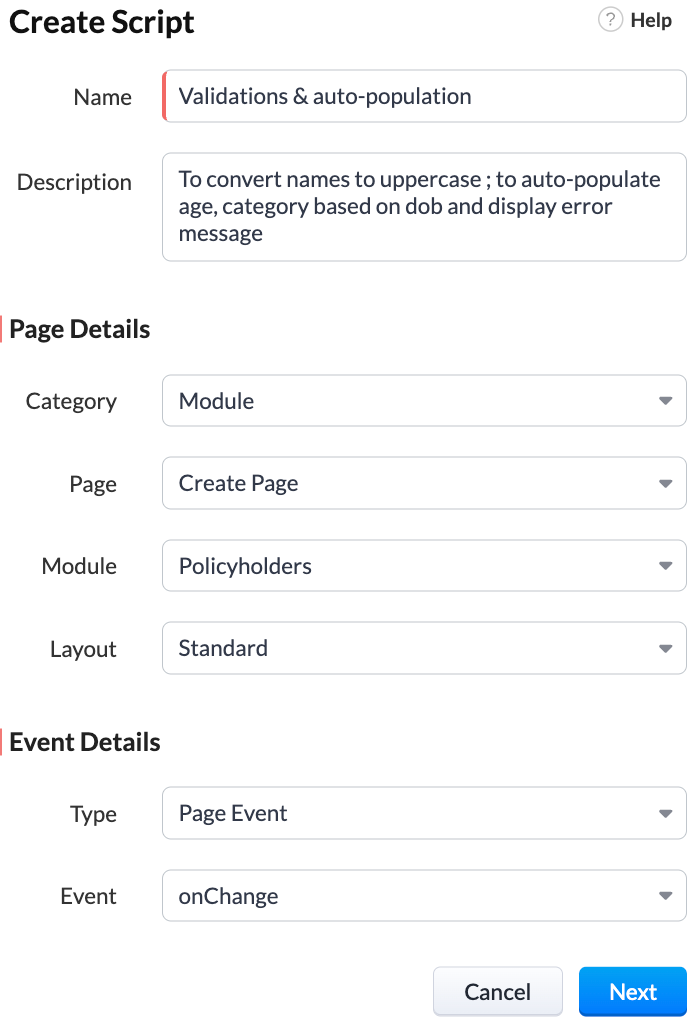Click the Next button
The height and width of the screenshot is (1030, 692).
[x=633, y=991]
